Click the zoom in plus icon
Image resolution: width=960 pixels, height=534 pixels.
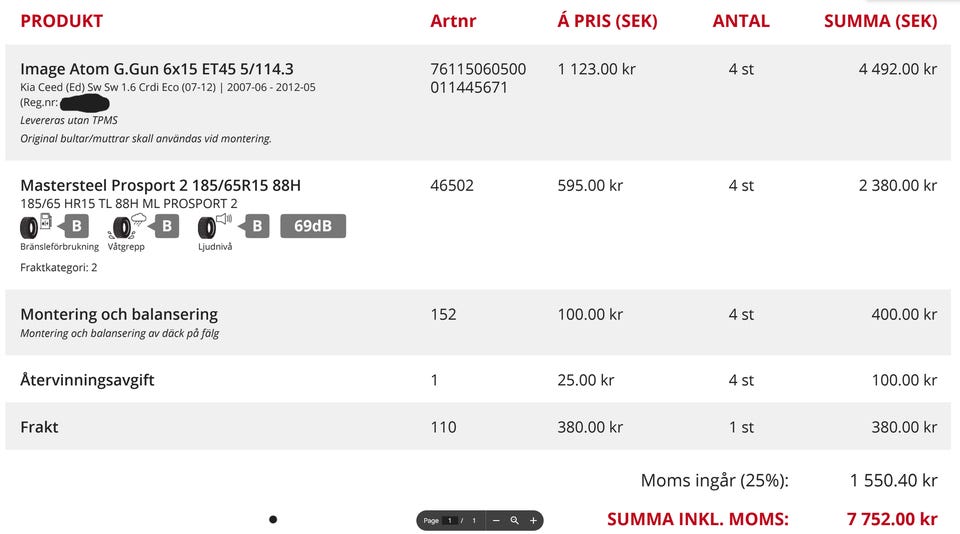[533, 521]
